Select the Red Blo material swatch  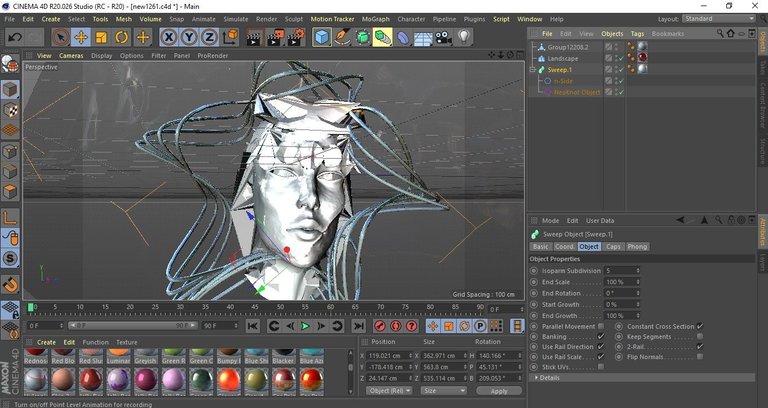point(63,357)
